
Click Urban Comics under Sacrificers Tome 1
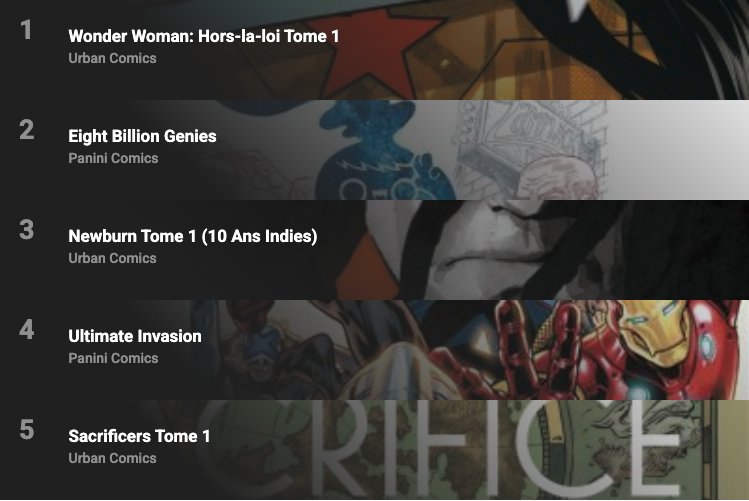point(112,458)
